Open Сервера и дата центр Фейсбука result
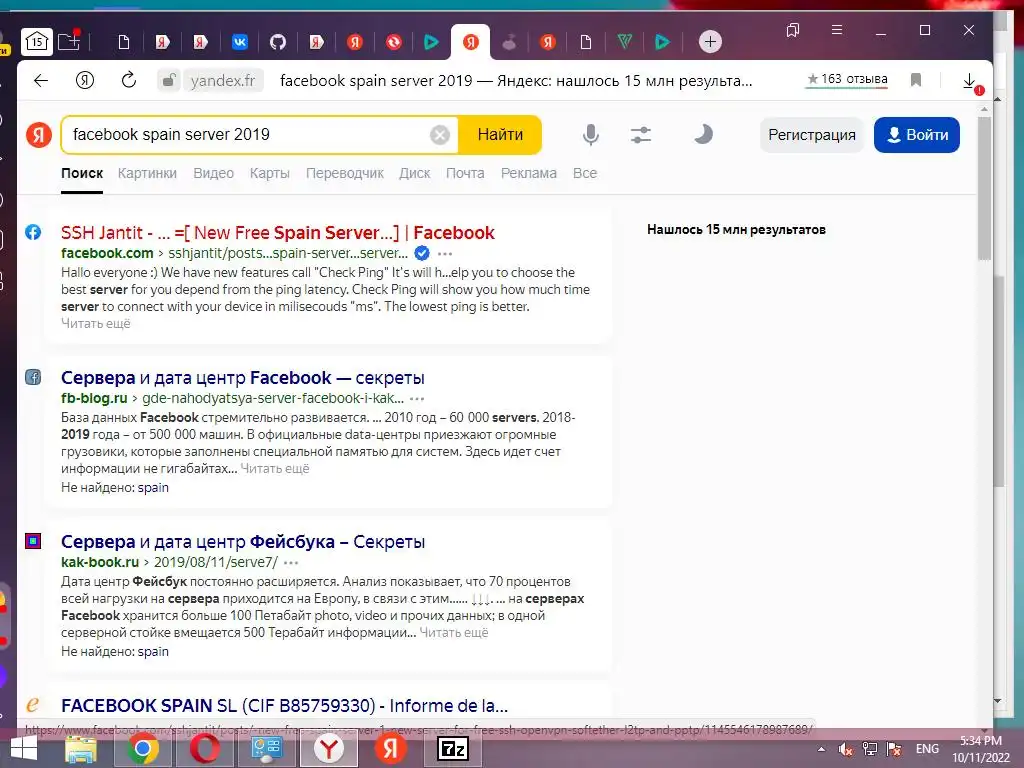Screen dimensions: 1024x768 click(242, 541)
